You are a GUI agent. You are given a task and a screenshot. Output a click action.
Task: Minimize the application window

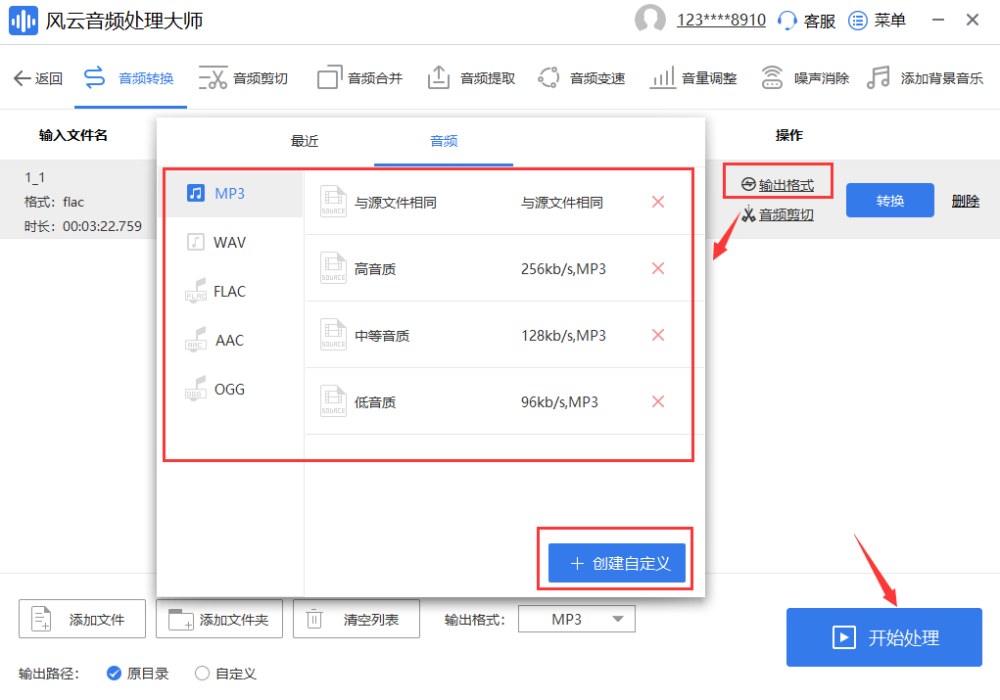pos(938,20)
